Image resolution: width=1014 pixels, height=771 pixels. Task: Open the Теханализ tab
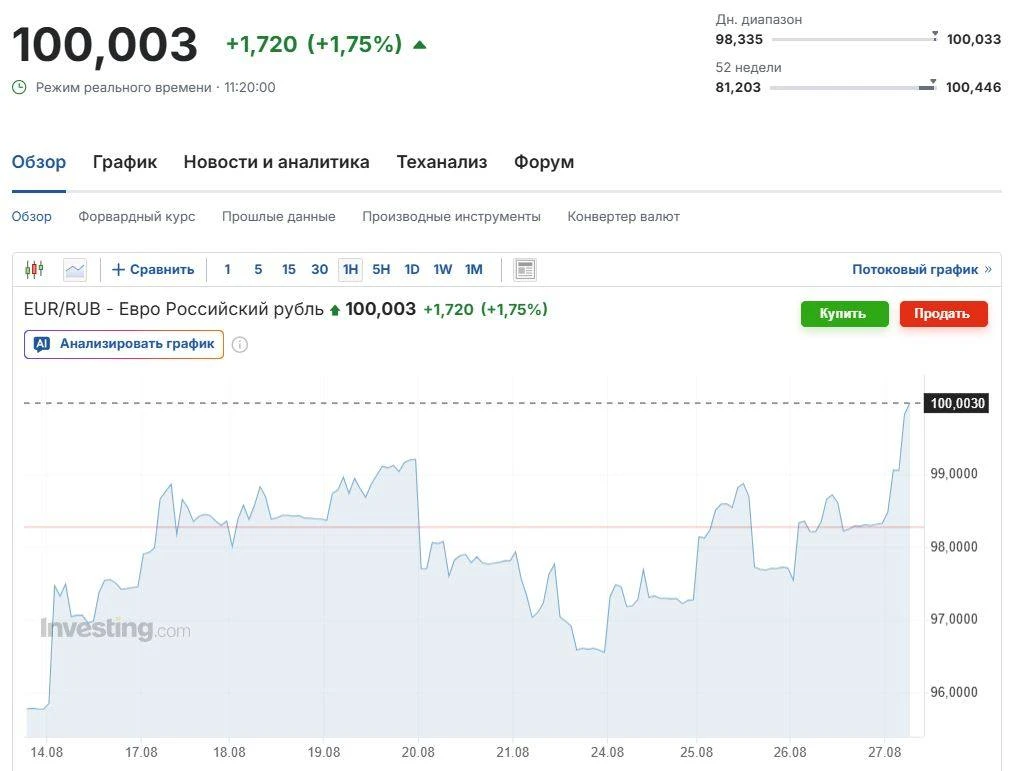(x=442, y=162)
